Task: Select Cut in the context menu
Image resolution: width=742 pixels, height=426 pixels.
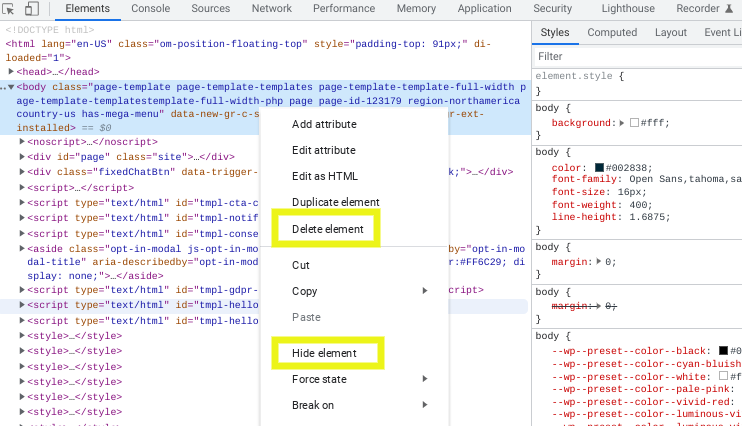Action: coord(300,265)
